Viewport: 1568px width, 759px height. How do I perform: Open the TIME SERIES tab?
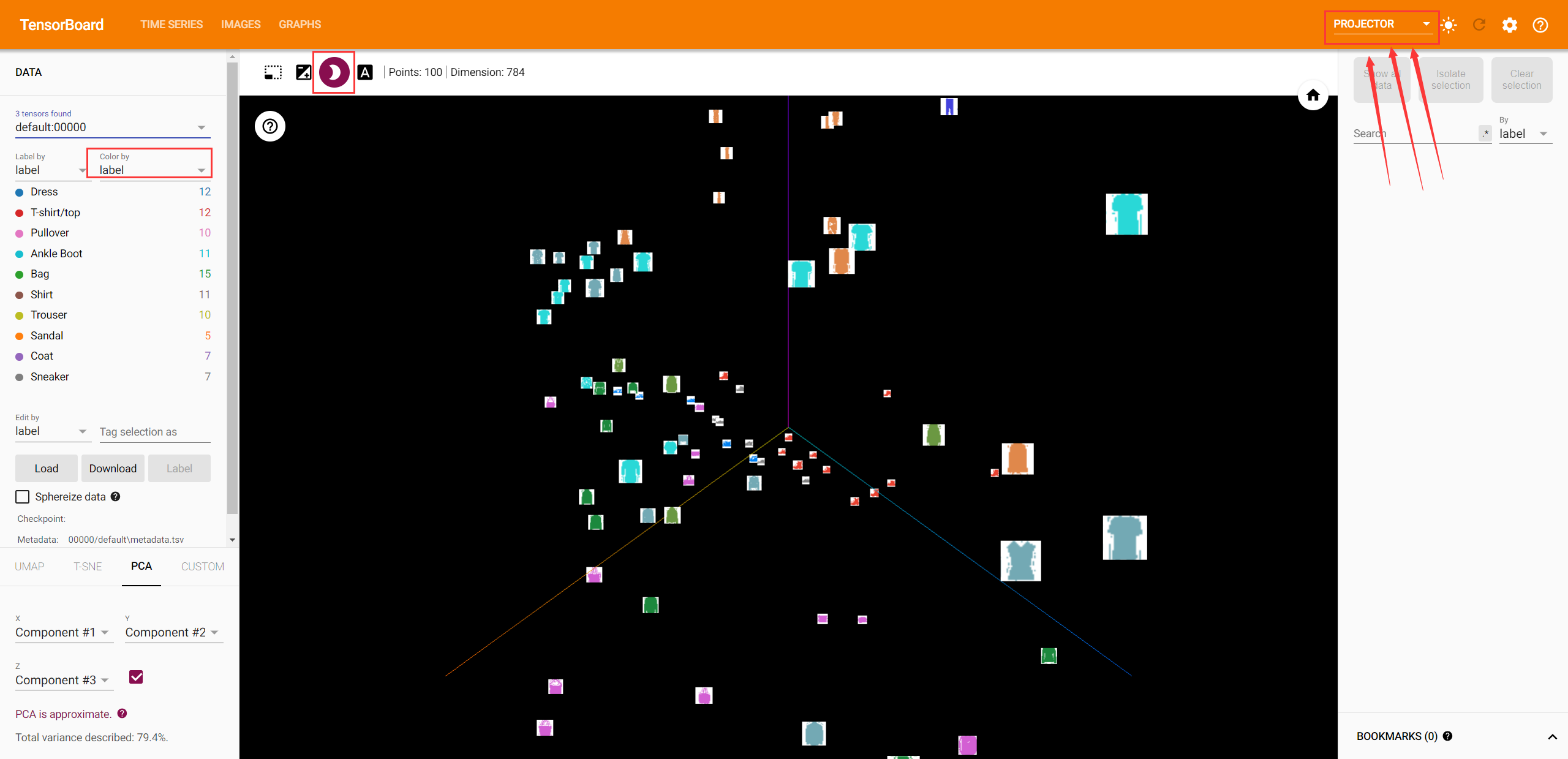171,25
